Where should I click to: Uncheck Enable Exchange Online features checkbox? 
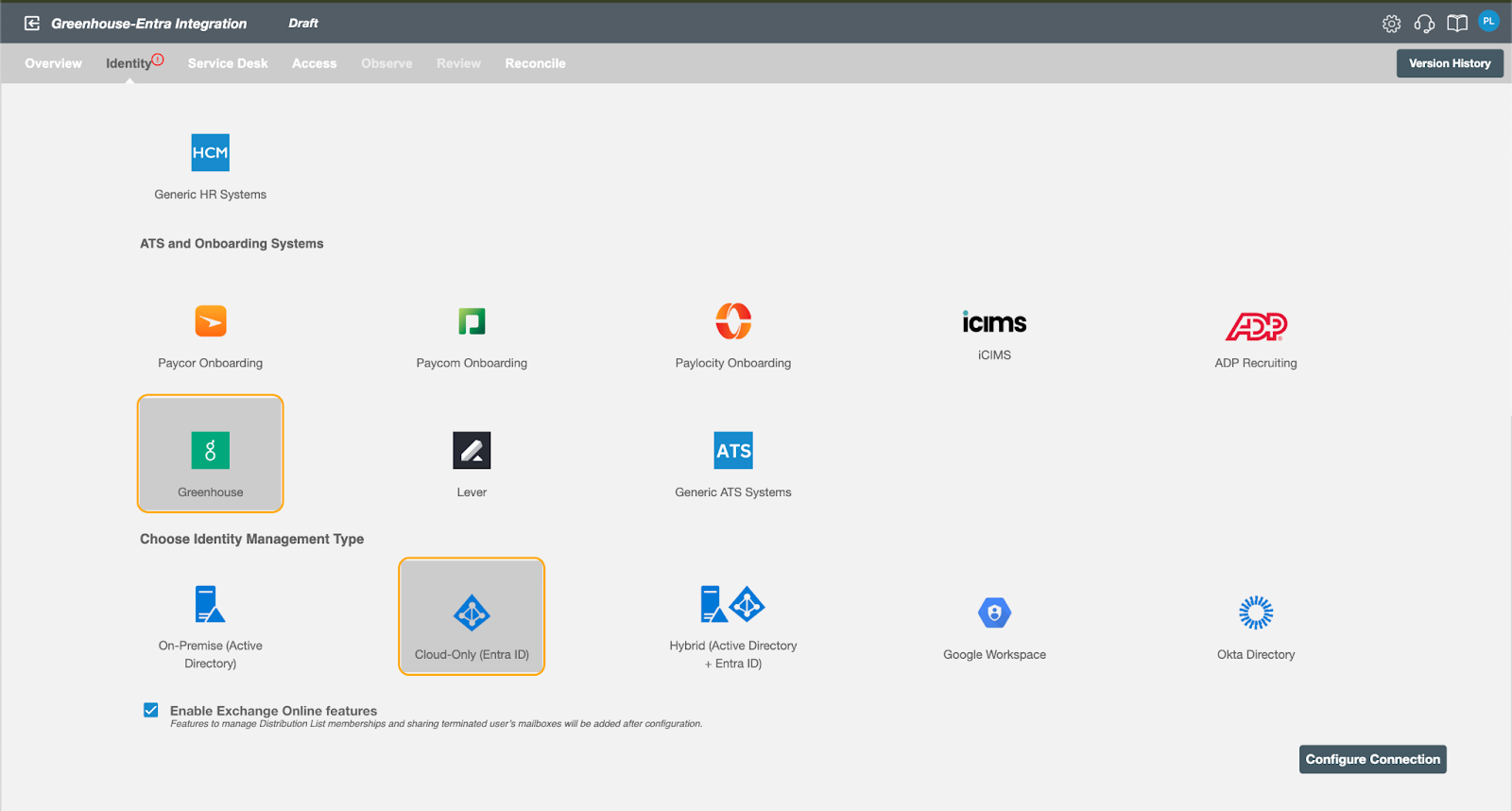150,710
